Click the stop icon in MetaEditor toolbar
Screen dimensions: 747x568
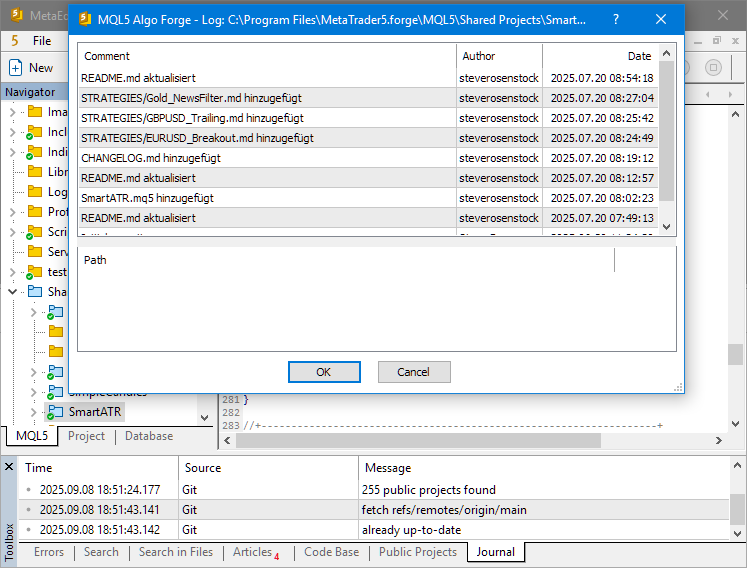[713, 68]
